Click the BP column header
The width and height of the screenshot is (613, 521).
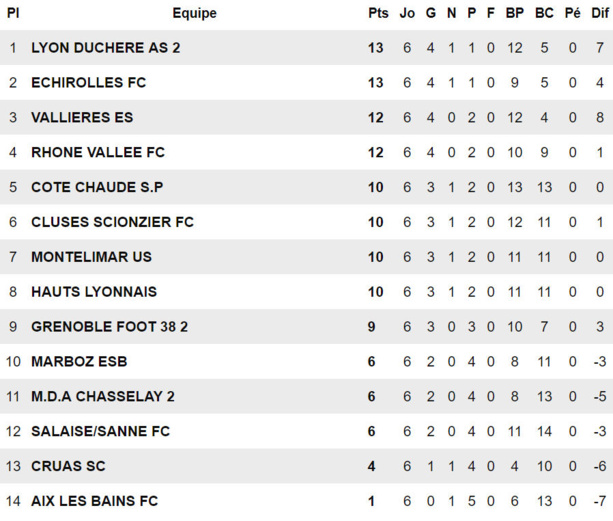[x=515, y=13]
